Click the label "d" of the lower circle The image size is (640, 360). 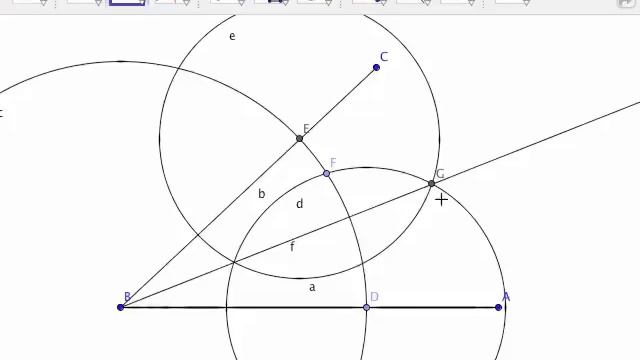point(300,203)
